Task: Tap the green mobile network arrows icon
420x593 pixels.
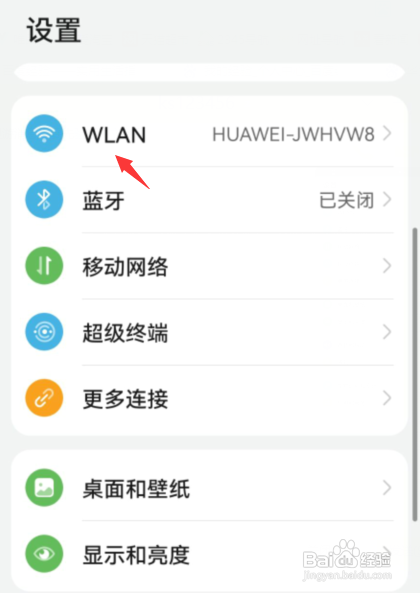Action: pyautogui.click(x=44, y=266)
